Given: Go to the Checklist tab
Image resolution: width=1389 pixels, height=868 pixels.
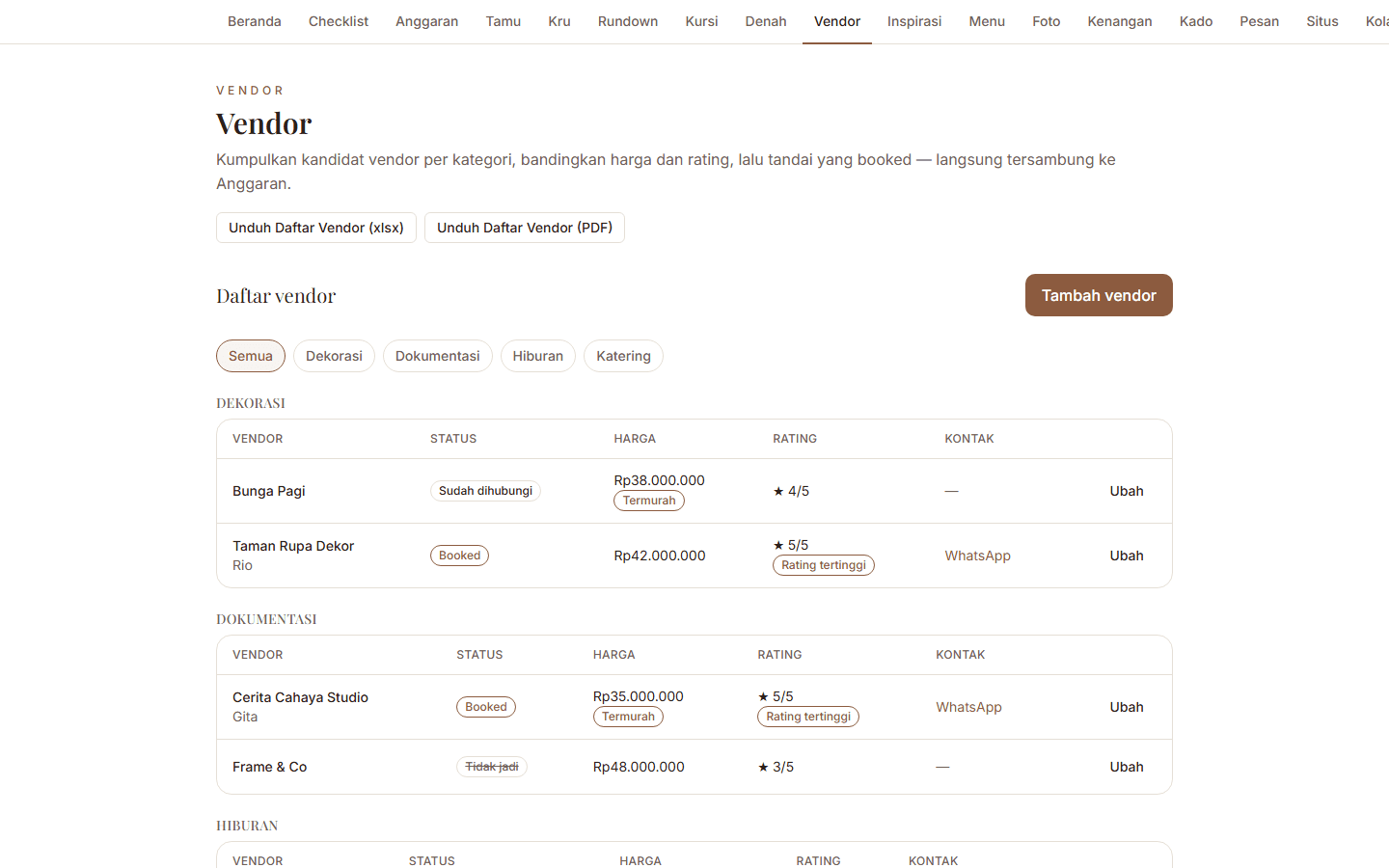Looking at the screenshot, I should click(x=339, y=21).
